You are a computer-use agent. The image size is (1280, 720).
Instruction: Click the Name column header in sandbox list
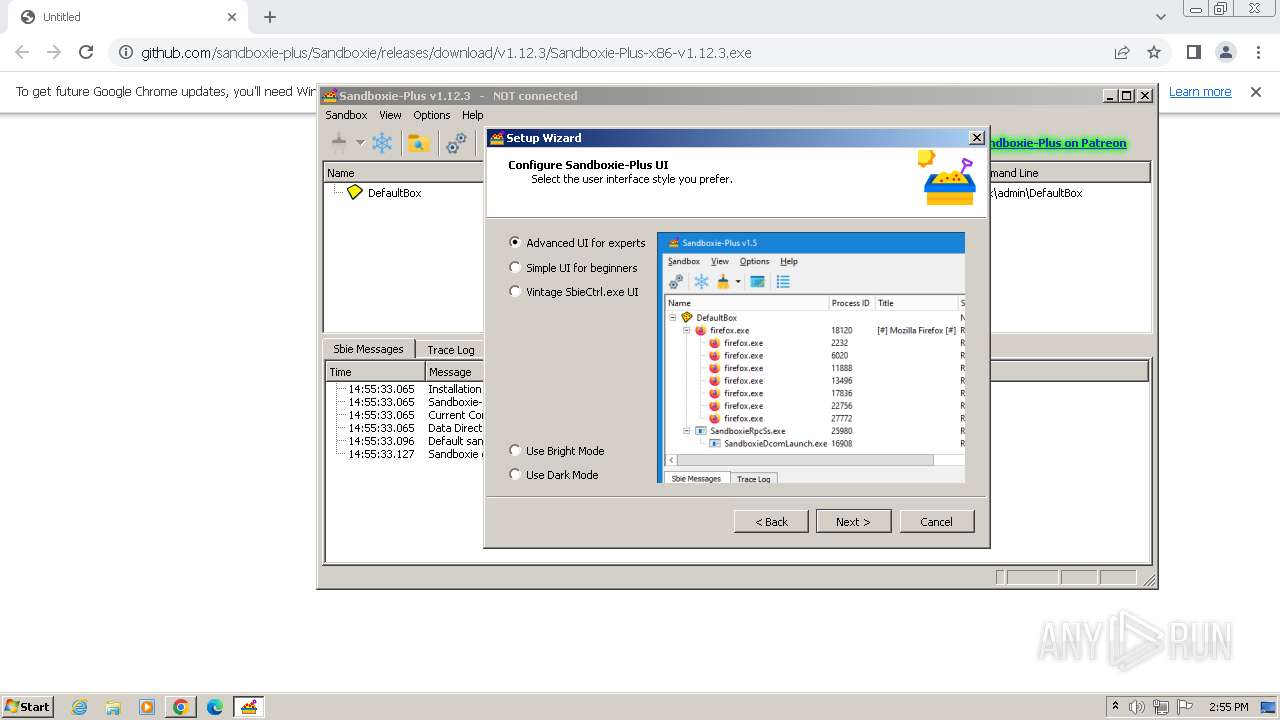tap(404, 173)
